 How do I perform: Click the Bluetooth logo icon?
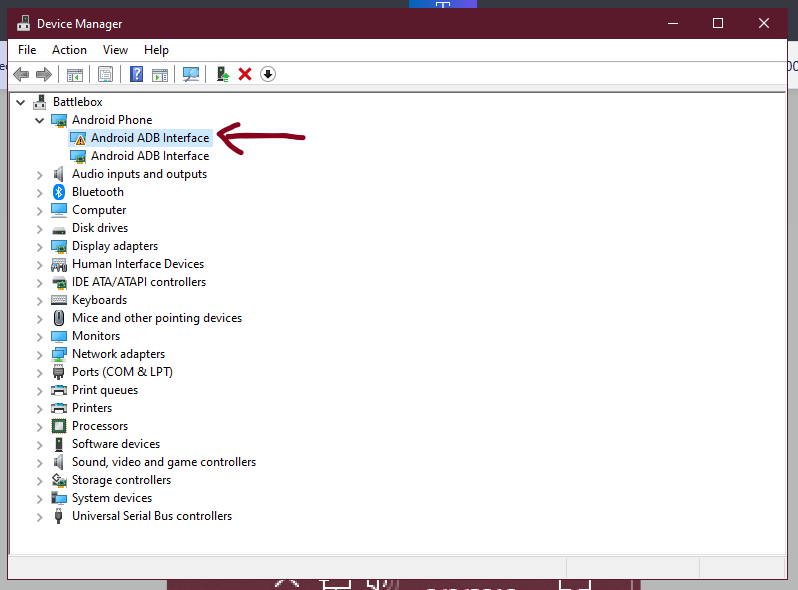(59, 192)
